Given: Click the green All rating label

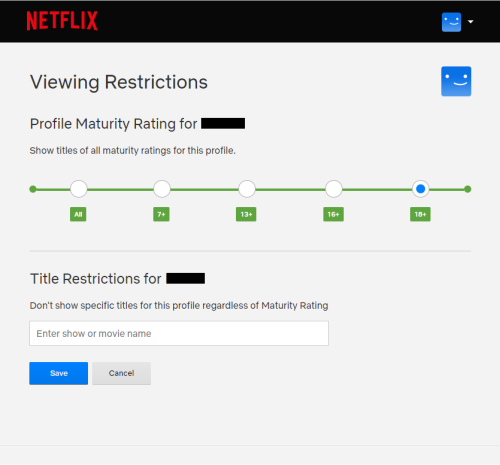Looking at the screenshot, I should click(x=78, y=214).
